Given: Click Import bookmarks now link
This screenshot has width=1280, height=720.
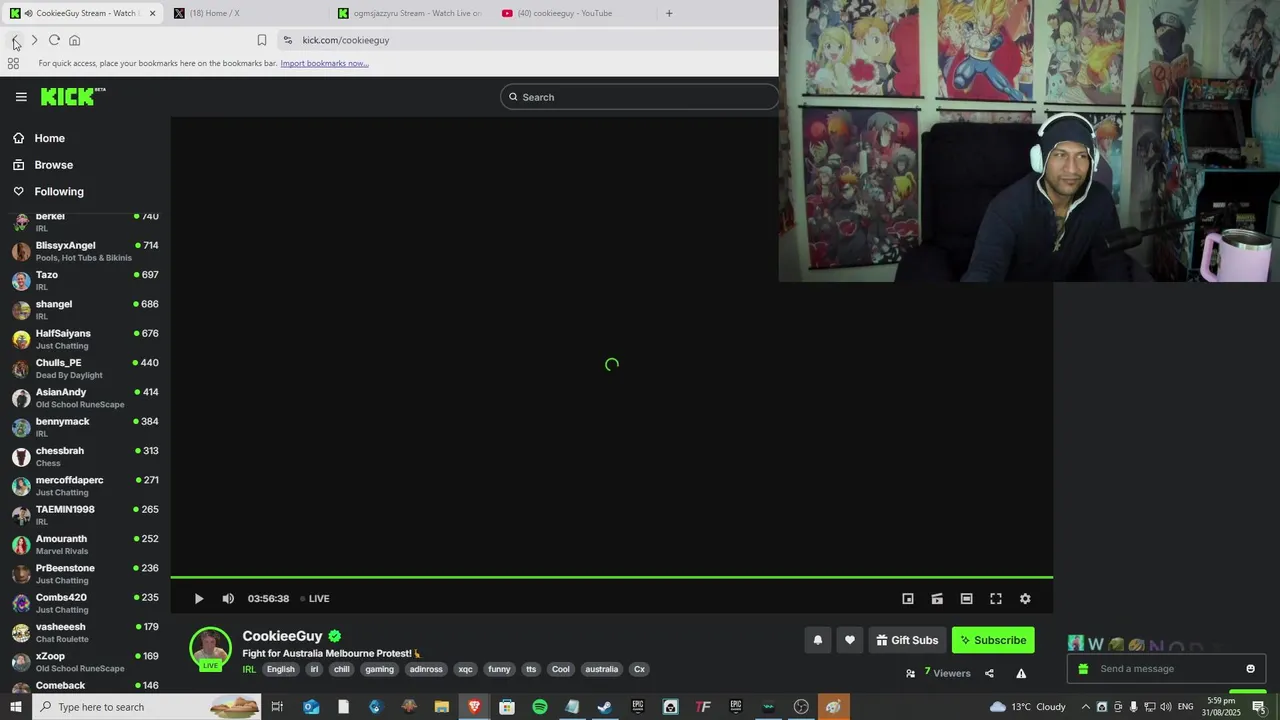Looking at the screenshot, I should (324, 63).
